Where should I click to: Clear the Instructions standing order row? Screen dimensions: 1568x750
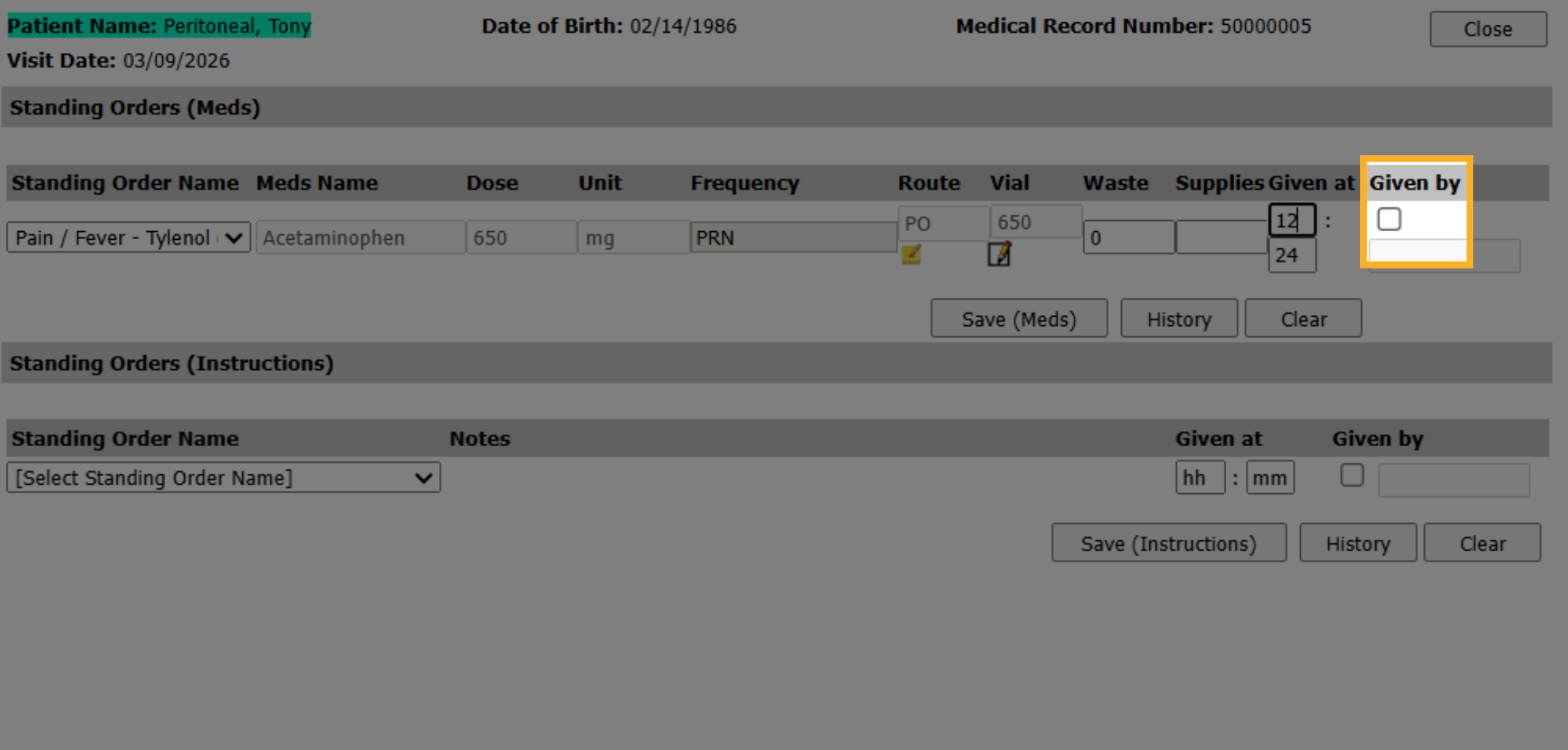pyautogui.click(x=1482, y=543)
